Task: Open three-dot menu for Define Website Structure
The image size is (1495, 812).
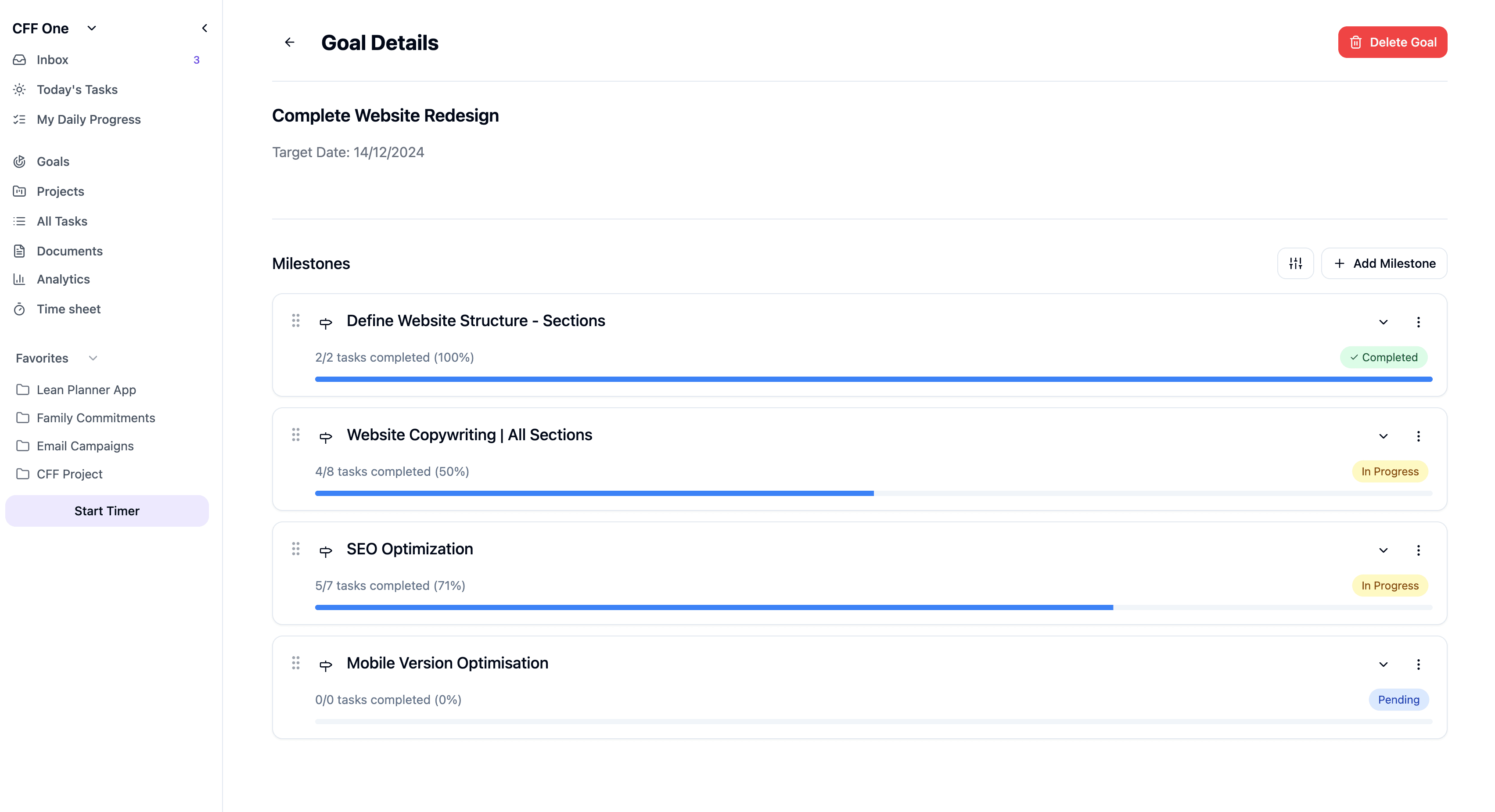Action: click(x=1418, y=322)
